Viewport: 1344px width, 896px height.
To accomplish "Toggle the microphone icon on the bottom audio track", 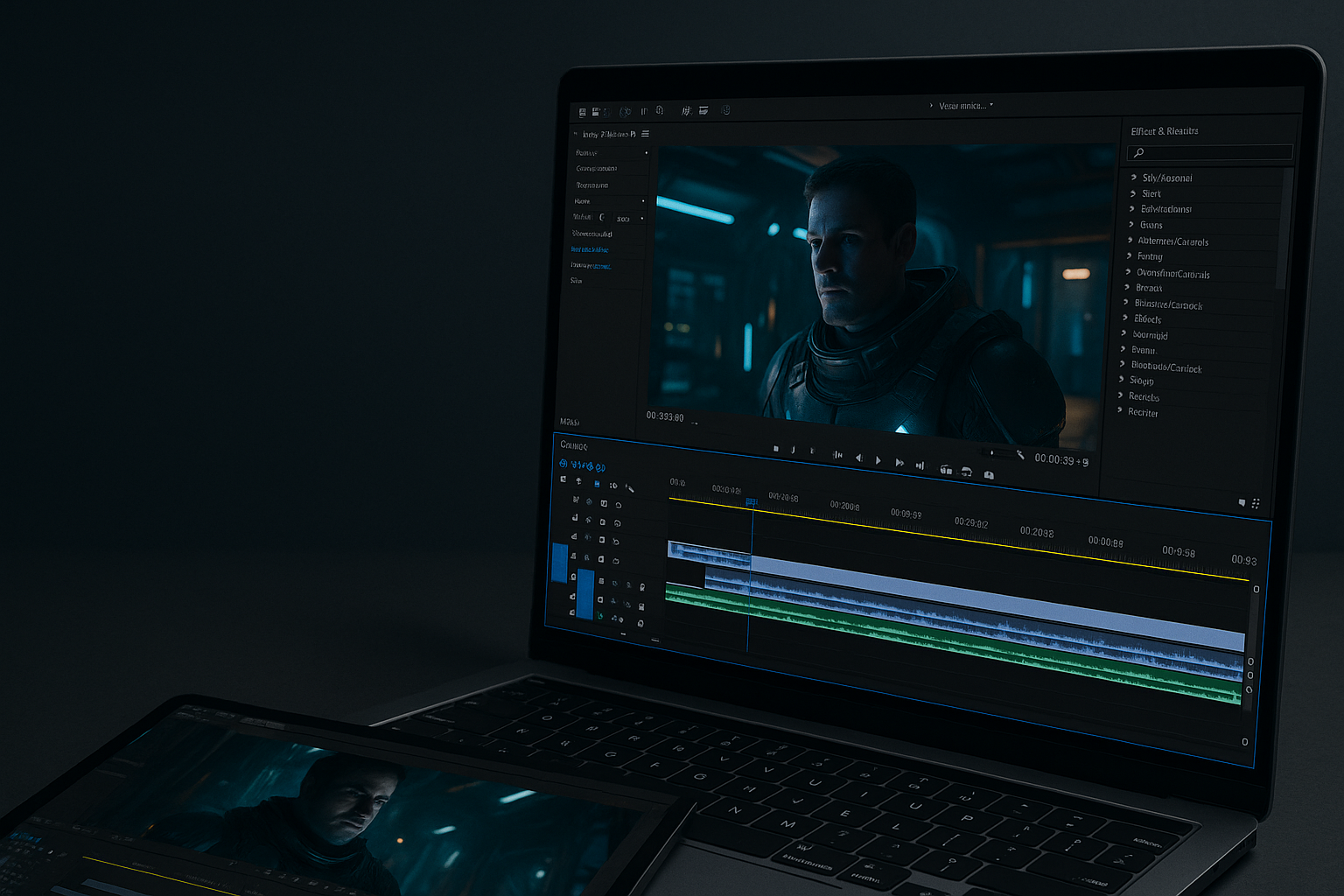I will pyautogui.click(x=640, y=624).
